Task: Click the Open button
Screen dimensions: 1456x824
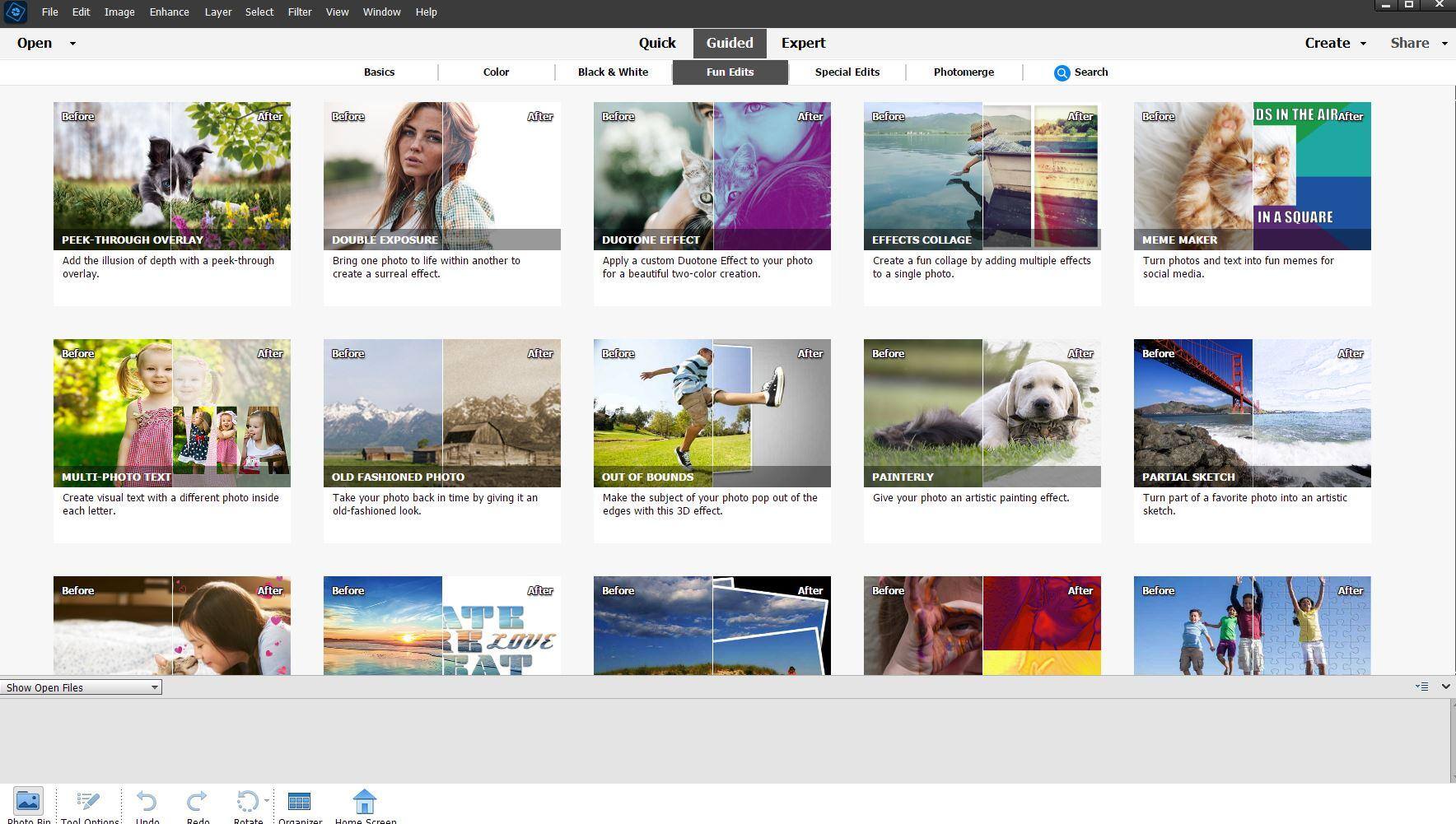Action: pyautogui.click(x=35, y=44)
